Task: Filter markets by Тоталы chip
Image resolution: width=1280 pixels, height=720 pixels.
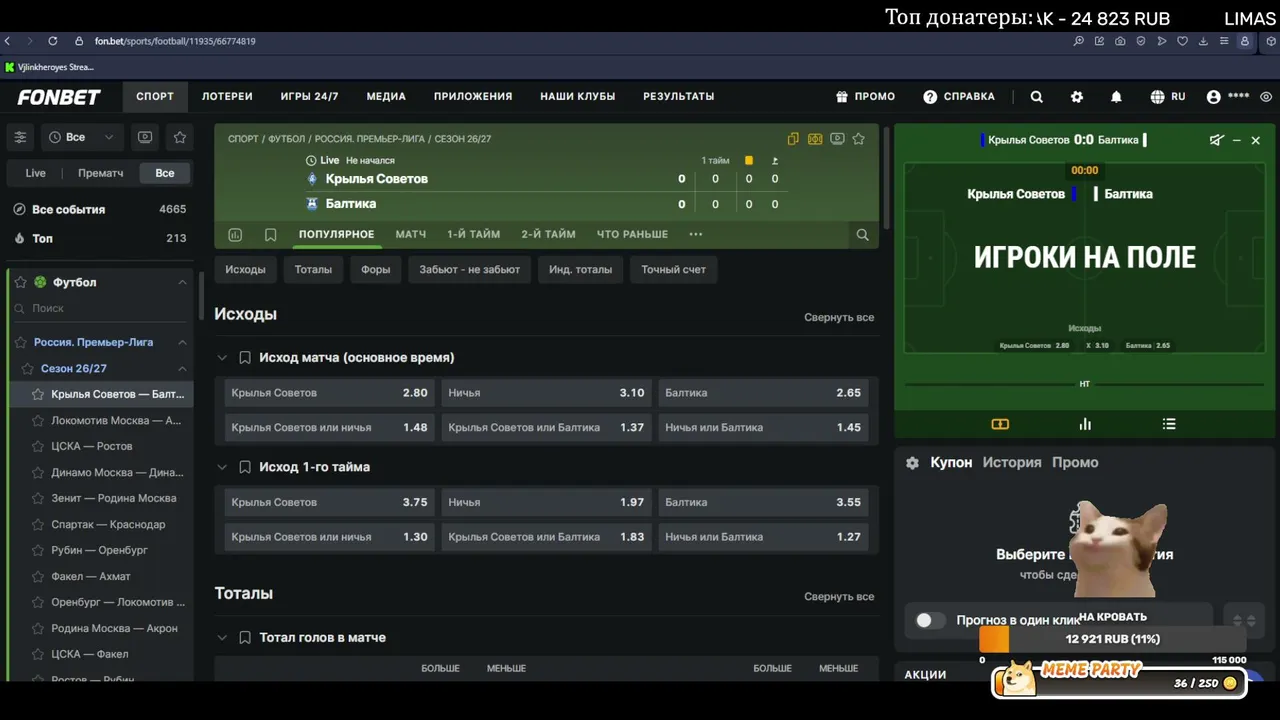Action: [313, 269]
